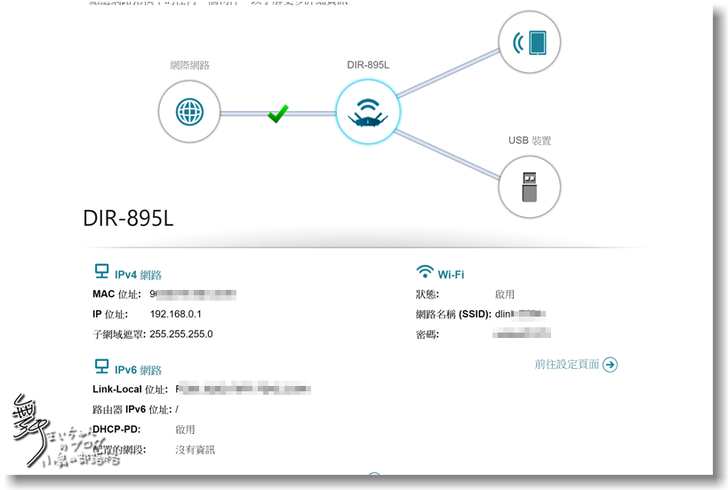The width and height of the screenshot is (728, 490).
Task: Click the USB 裝置 label
Action: click(x=529, y=140)
